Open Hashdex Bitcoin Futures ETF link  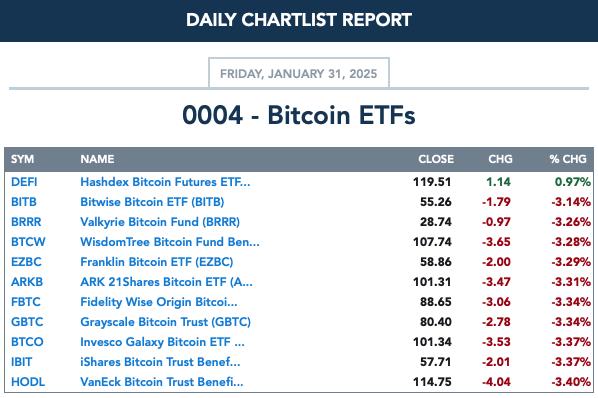(x=165, y=182)
